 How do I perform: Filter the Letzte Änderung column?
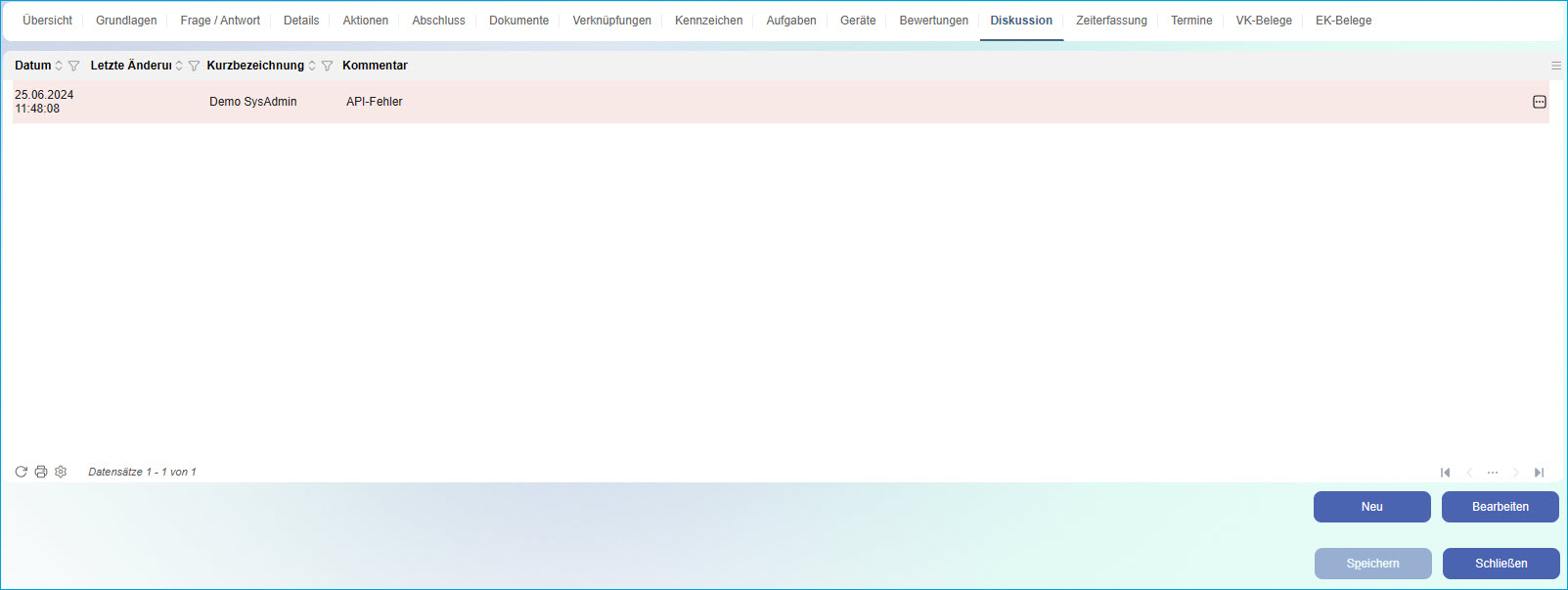coord(194,66)
